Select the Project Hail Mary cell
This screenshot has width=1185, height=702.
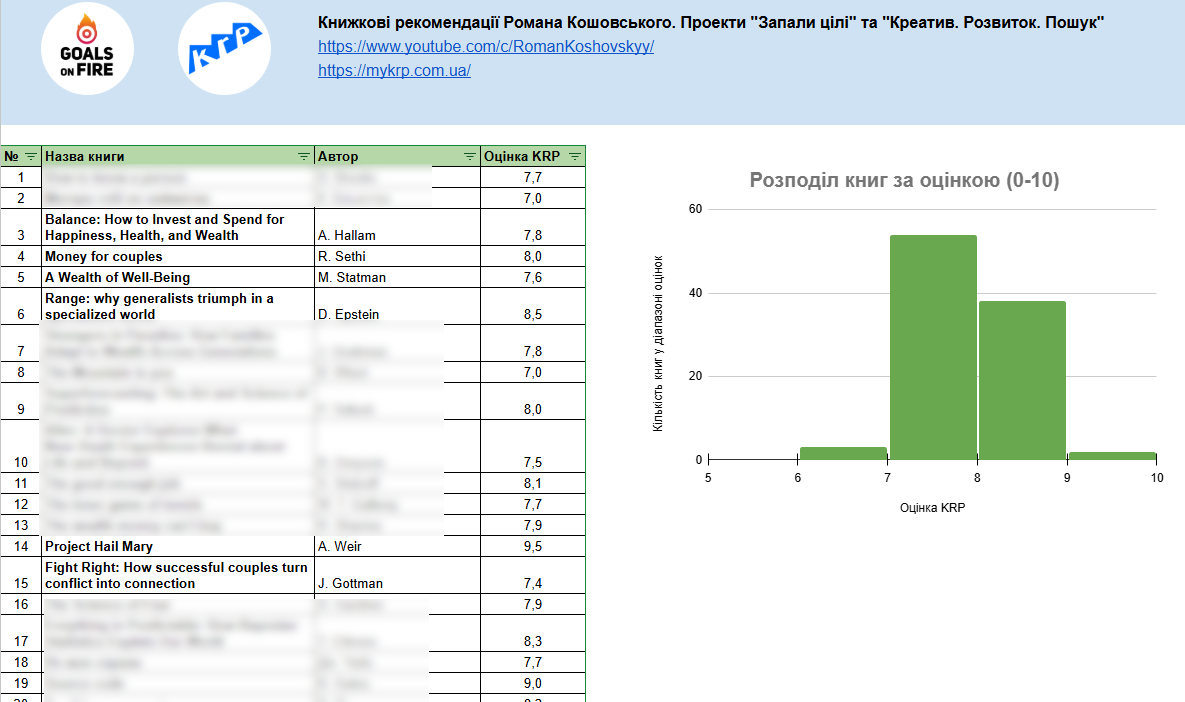click(x=99, y=546)
